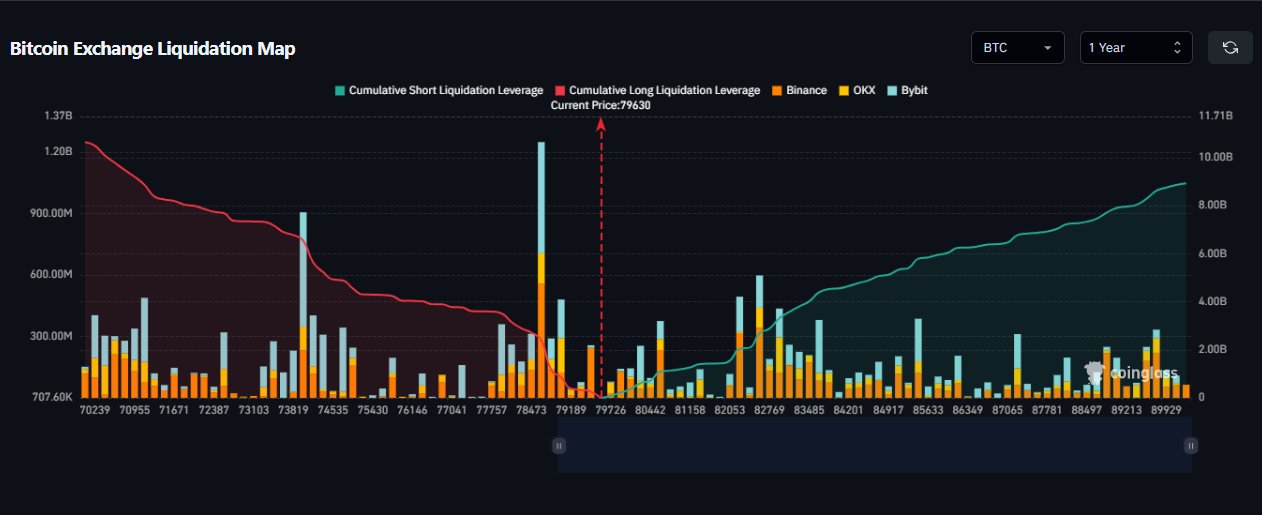Open the 1 Year timeframe selector

[x=1136, y=47]
